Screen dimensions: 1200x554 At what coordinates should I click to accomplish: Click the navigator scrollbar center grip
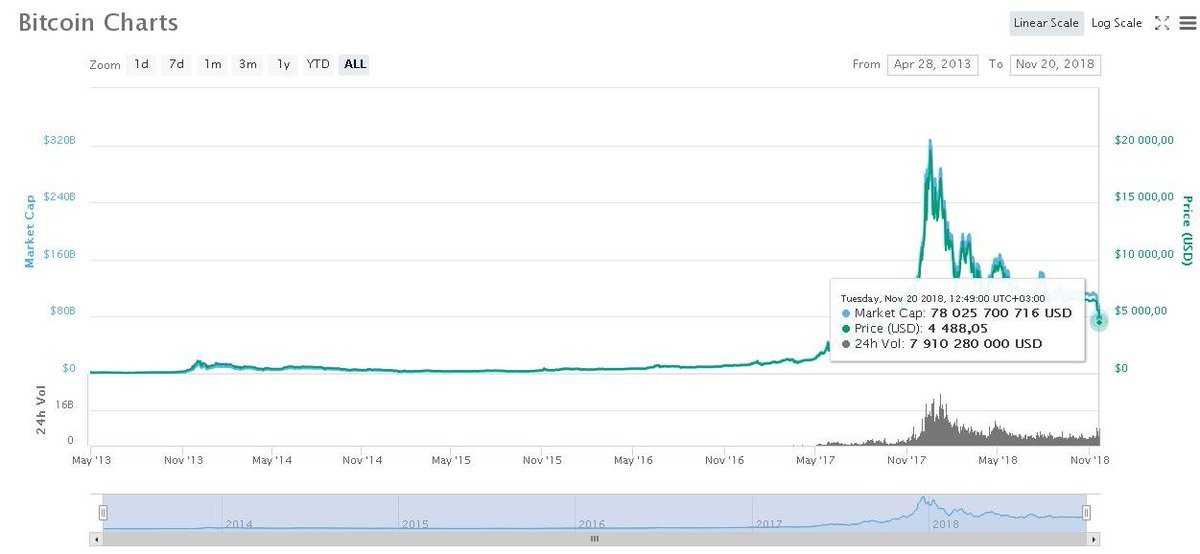[x=594, y=538]
